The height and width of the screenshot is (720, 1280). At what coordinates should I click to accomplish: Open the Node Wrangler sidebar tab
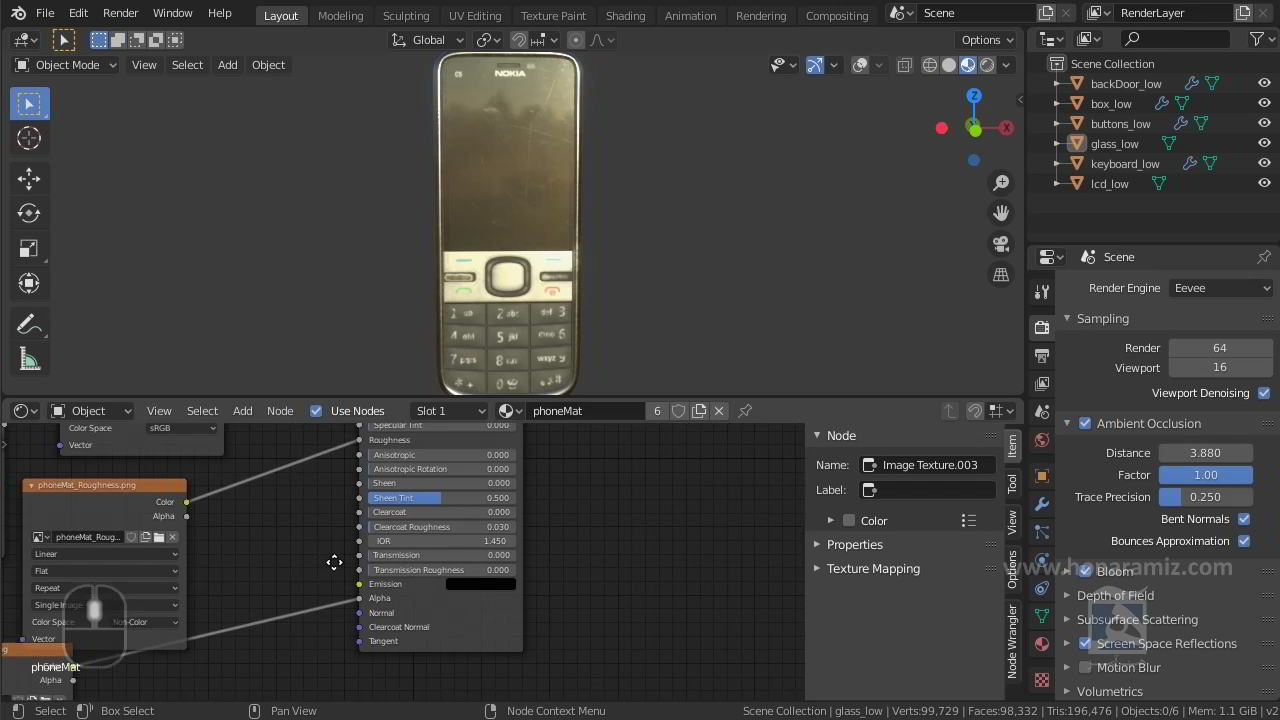coord(1012,642)
